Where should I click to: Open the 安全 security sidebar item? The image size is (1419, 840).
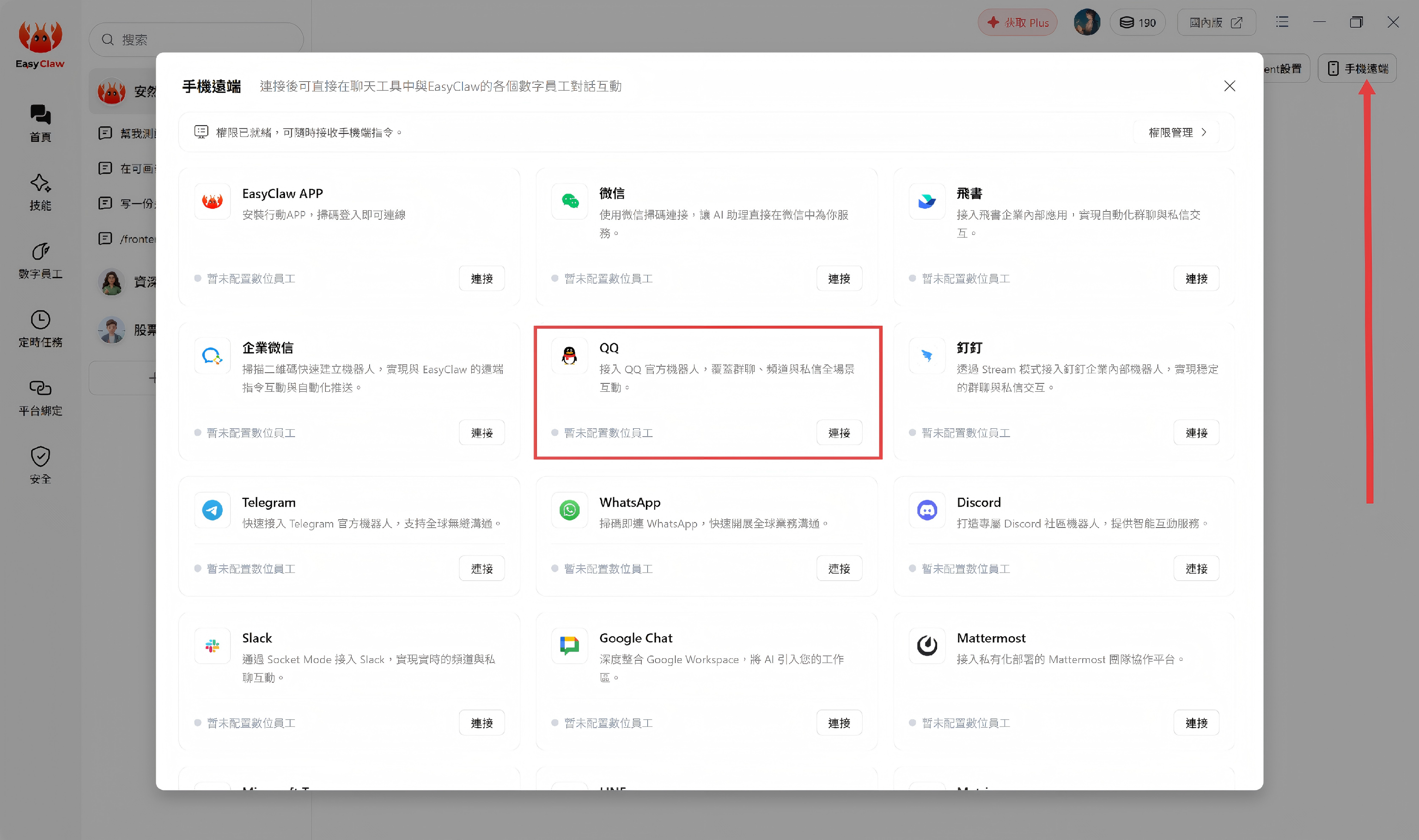[x=40, y=465]
